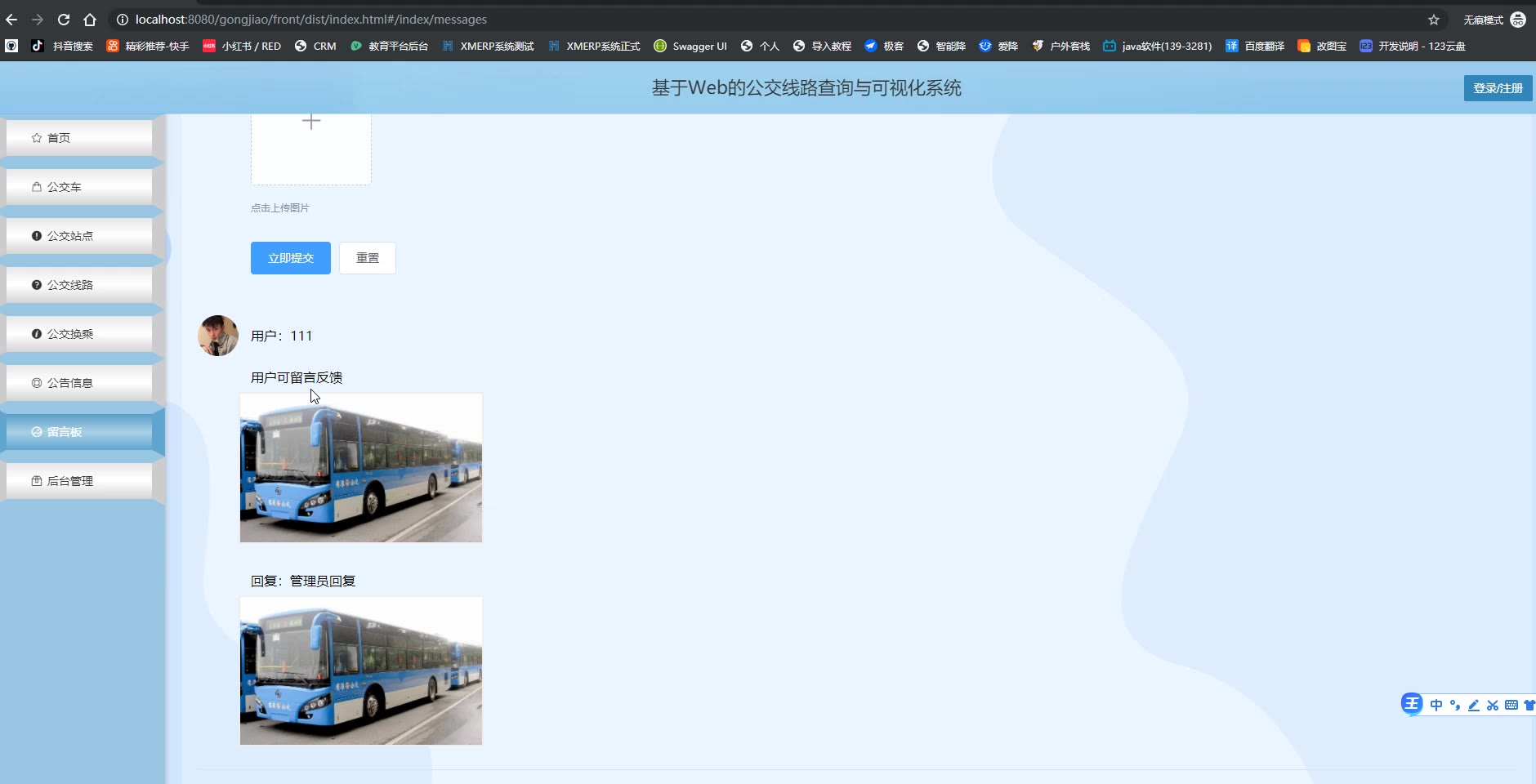
Task: Go to 首页 in the sidebar
Action: (x=79, y=138)
